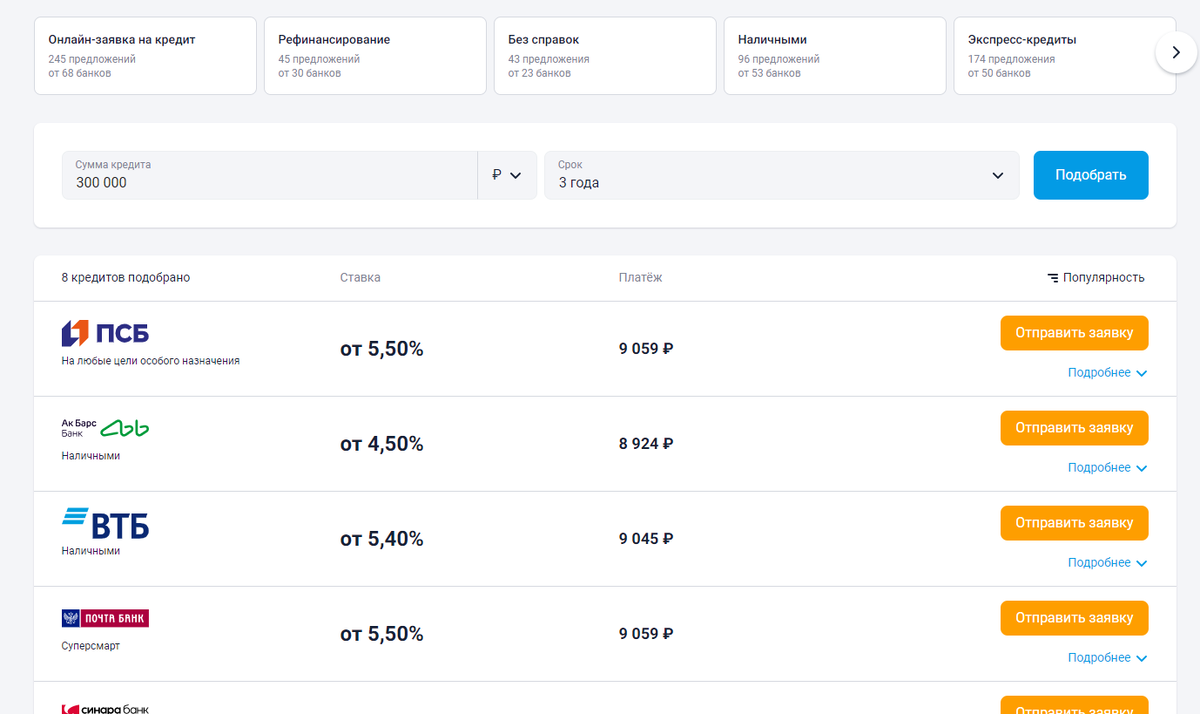Click the Сумма кредита input field
The width and height of the screenshot is (1200, 714).
click(x=269, y=175)
